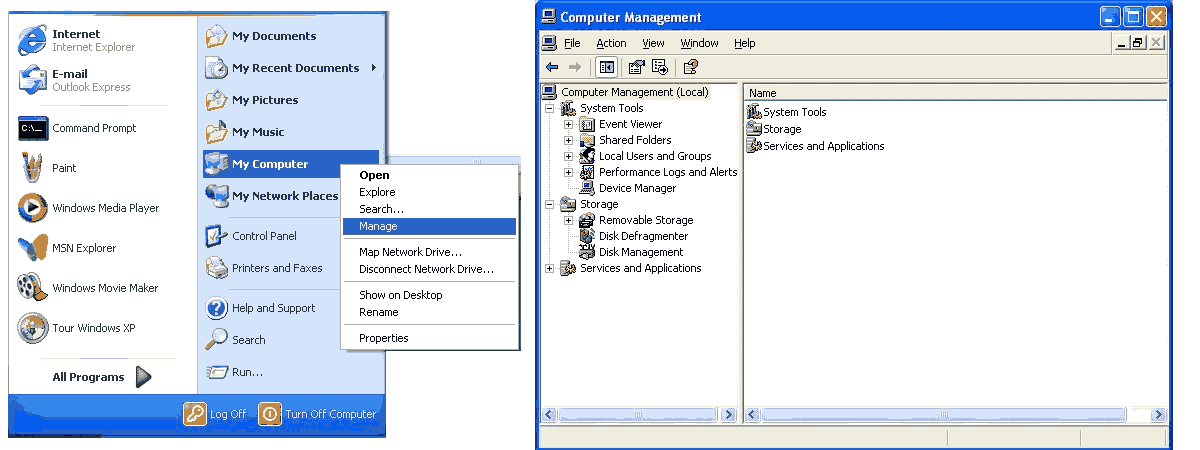Open Command Prompt shortcut

pyautogui.click(x=78, y=128)
